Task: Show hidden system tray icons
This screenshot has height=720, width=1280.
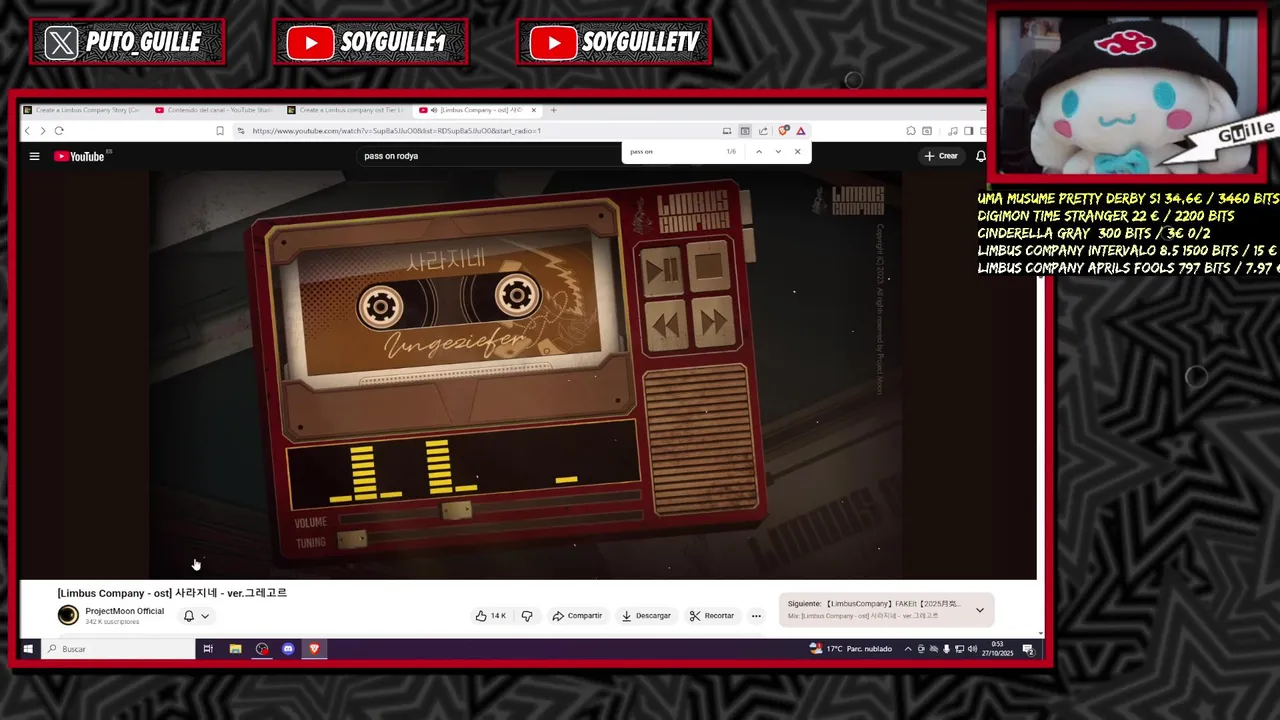Action: tap(908, 649)
